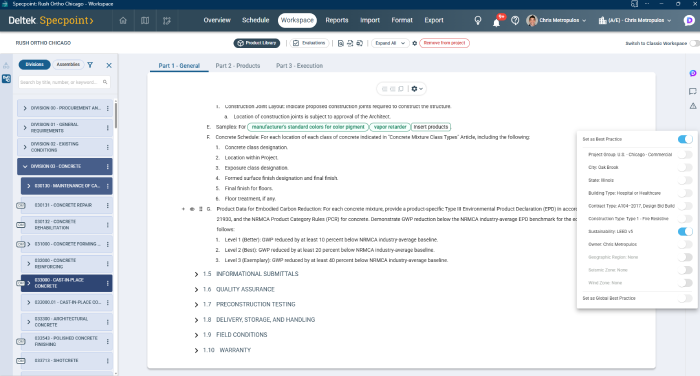Open the Overview menu
Viewport: 700px width, 376px height.
tap(217, 20)
